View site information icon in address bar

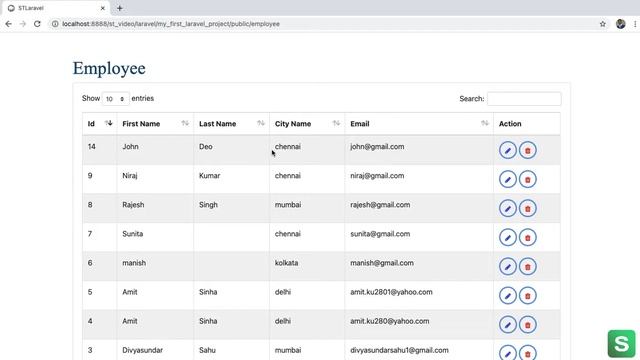(x=55, y=24)
